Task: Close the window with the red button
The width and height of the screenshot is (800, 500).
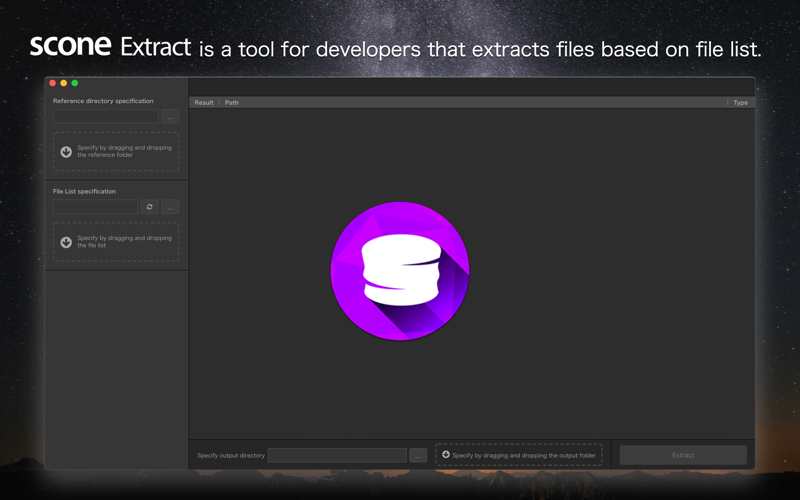Action: click(x=53, y=83)
